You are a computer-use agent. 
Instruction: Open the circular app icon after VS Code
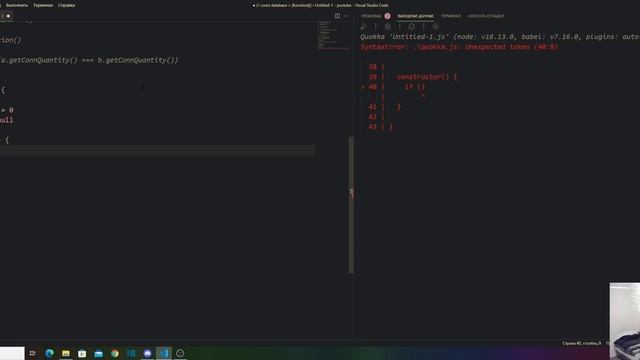[x=180, y=353]
